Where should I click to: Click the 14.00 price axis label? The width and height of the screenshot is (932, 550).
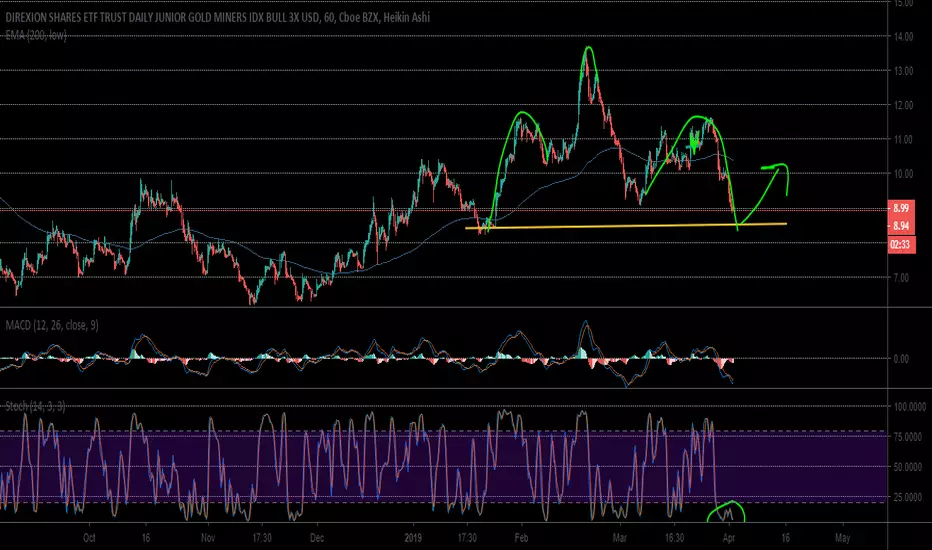point(904,36)
